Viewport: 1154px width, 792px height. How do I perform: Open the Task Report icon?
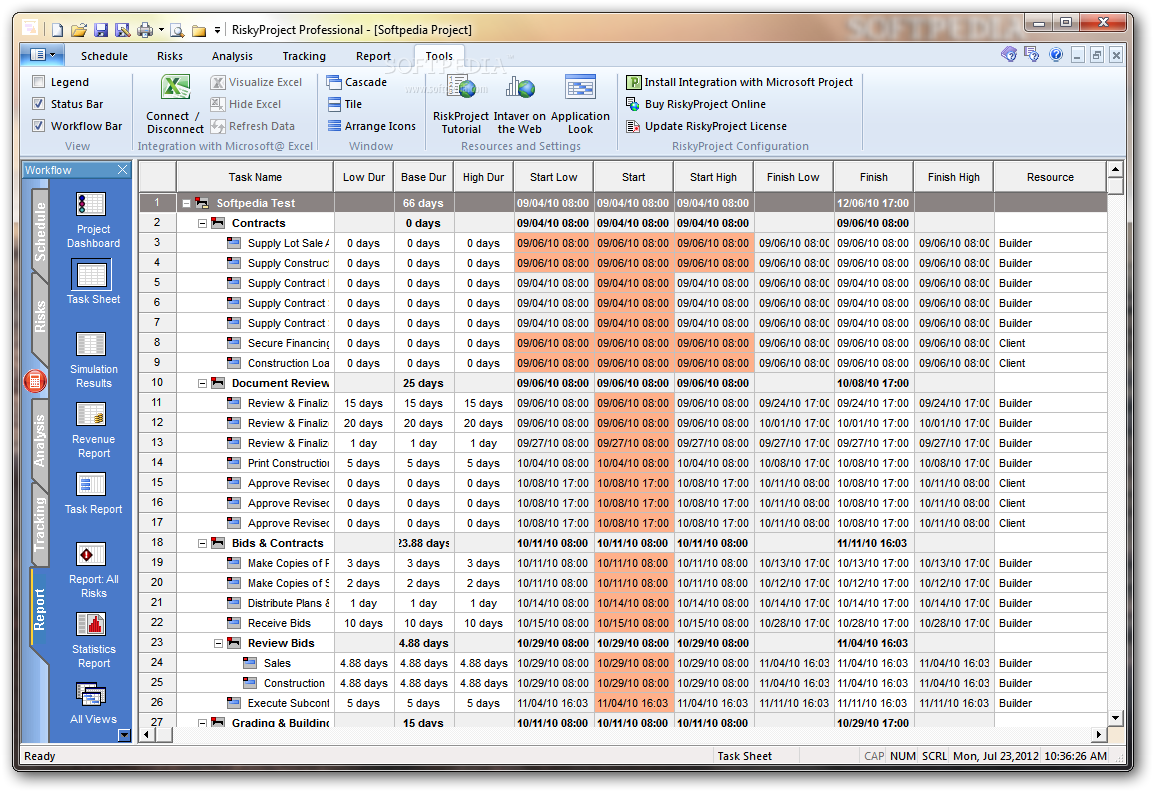[x=92, y=484]
